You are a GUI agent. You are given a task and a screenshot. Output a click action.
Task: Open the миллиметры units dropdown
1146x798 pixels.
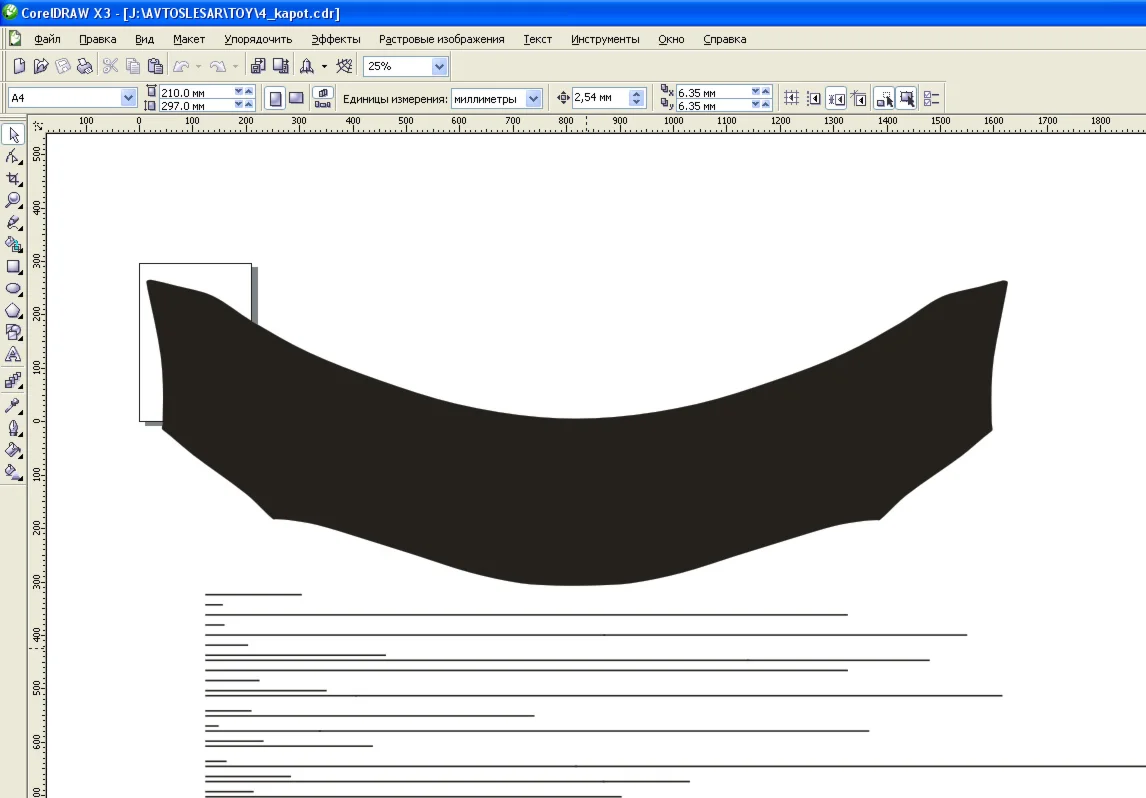pos(533,98)
